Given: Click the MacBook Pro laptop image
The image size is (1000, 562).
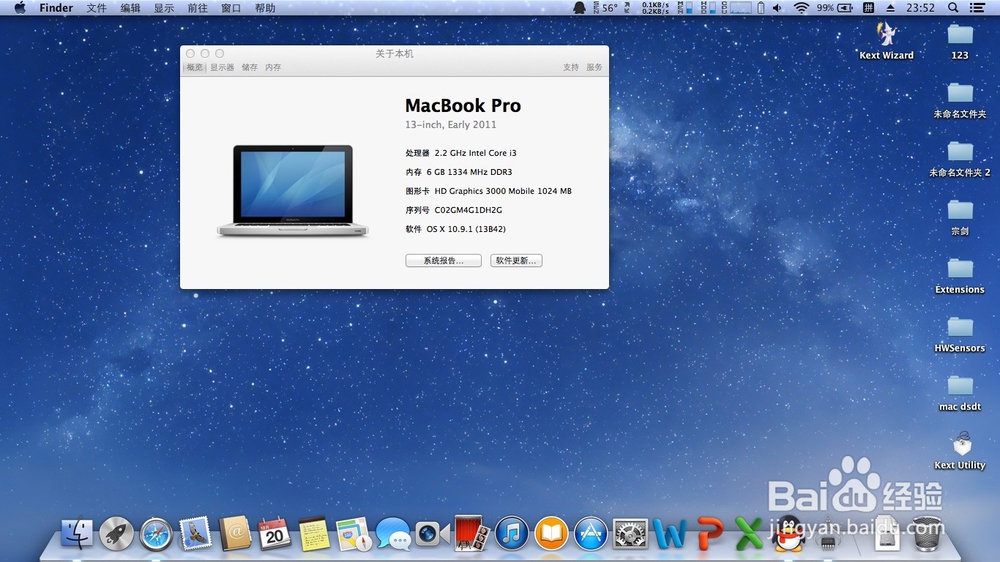Looking at the screenshot, I should click(293, 191).
